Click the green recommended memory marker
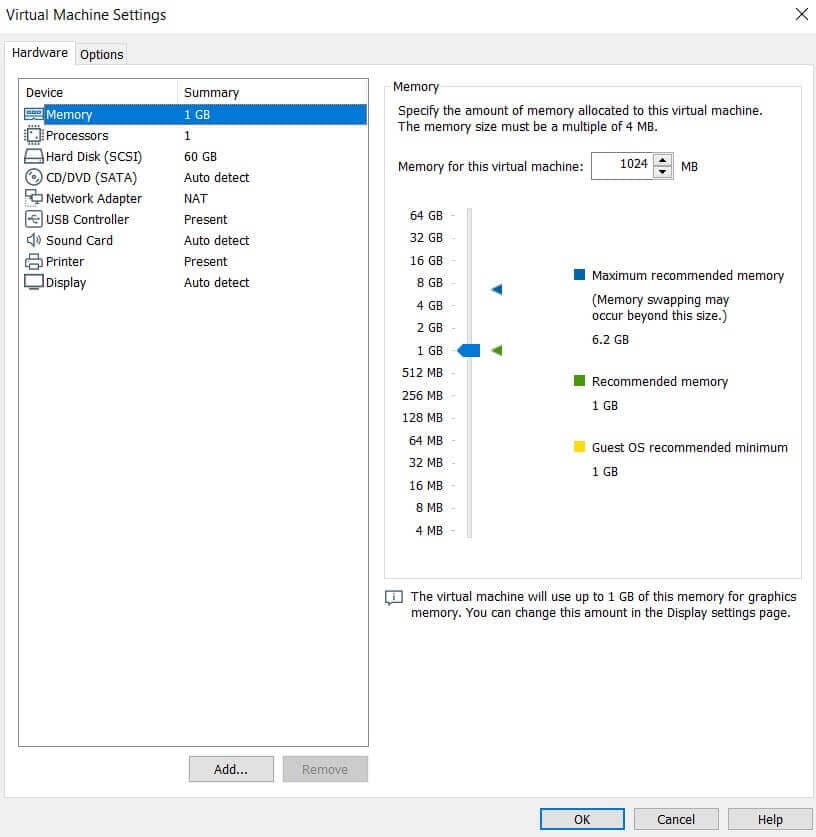Screen dimensions: 816x837 click(x=497, y=350)
